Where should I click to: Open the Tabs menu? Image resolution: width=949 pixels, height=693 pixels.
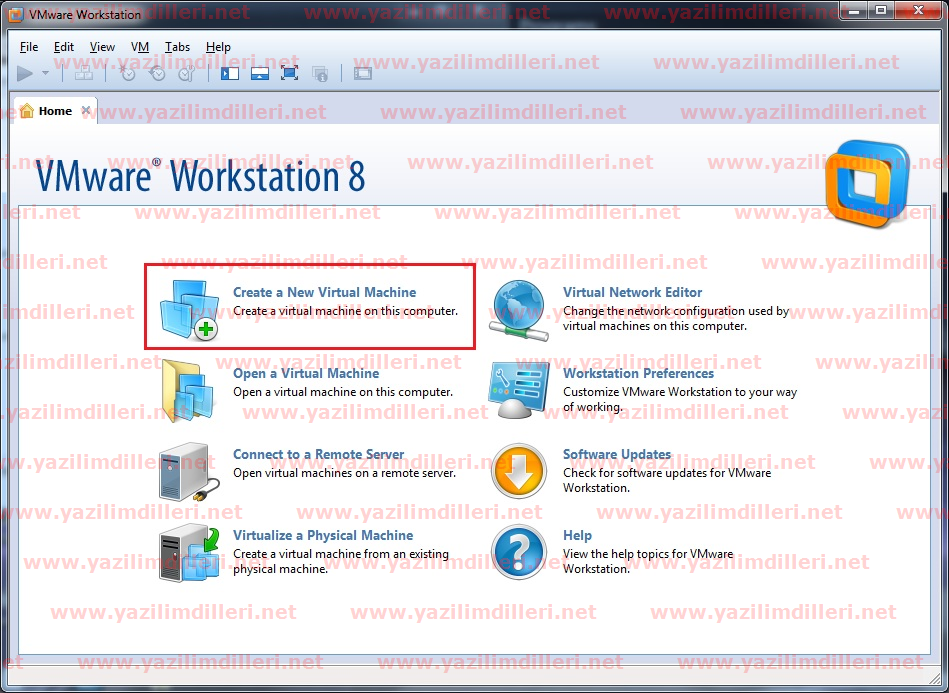click(177, 47)
